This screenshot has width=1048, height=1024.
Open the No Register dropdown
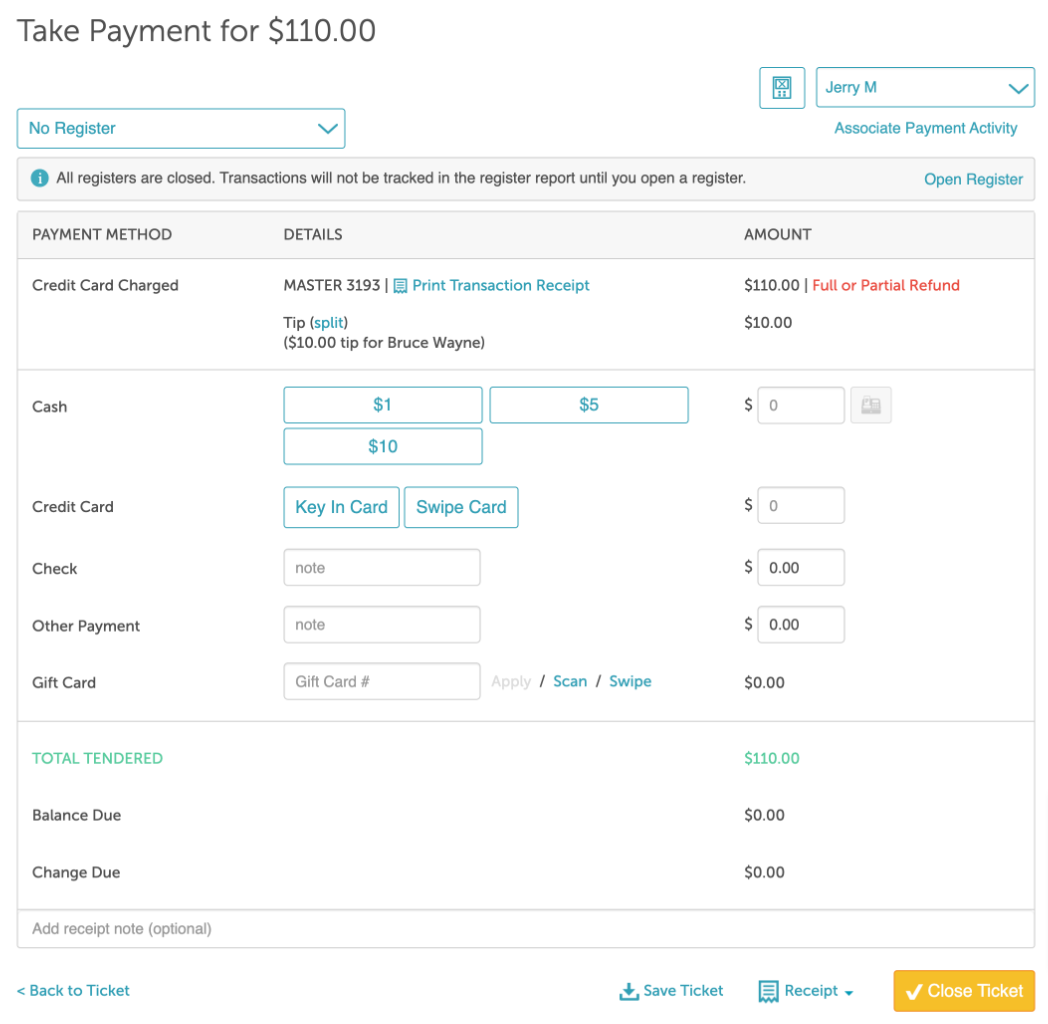pyautogui.click(x=181, y=128)
